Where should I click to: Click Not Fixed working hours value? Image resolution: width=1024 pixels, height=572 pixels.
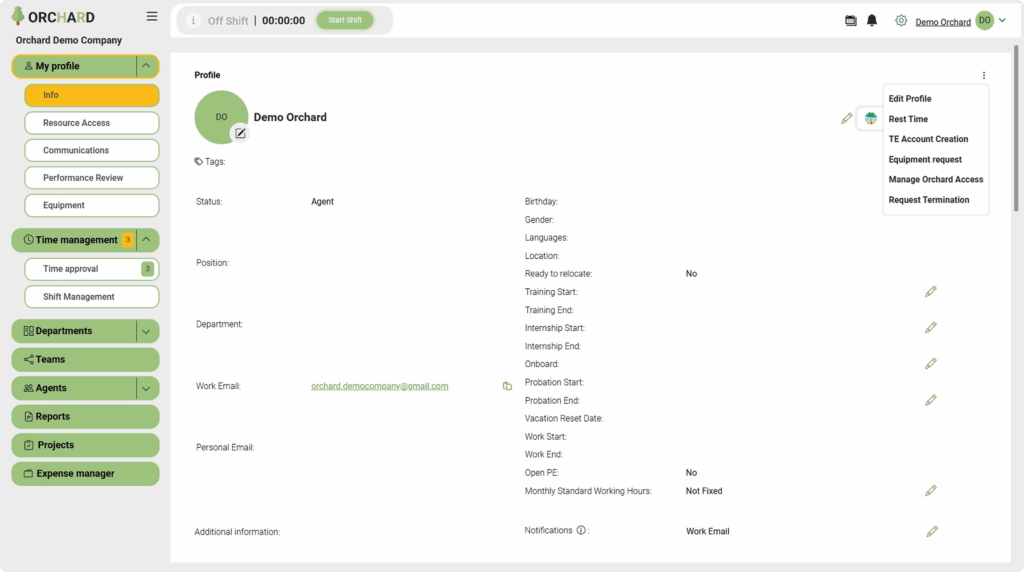704,491
